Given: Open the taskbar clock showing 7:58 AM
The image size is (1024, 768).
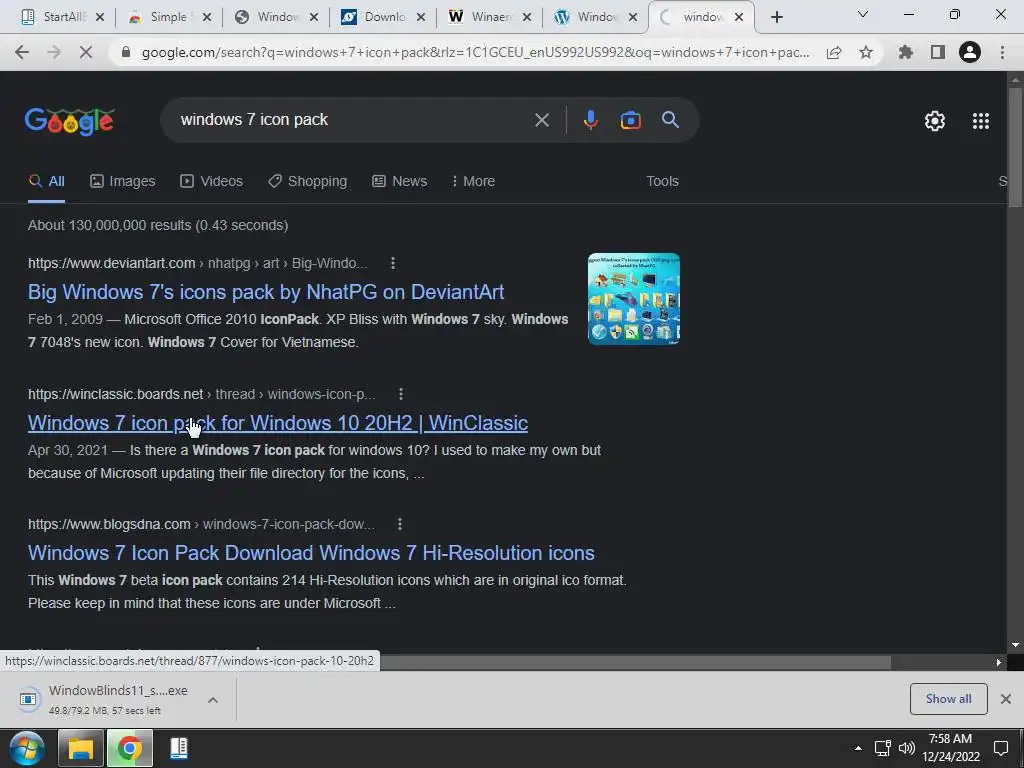Looking at the screenshot, I should [950, 748].
